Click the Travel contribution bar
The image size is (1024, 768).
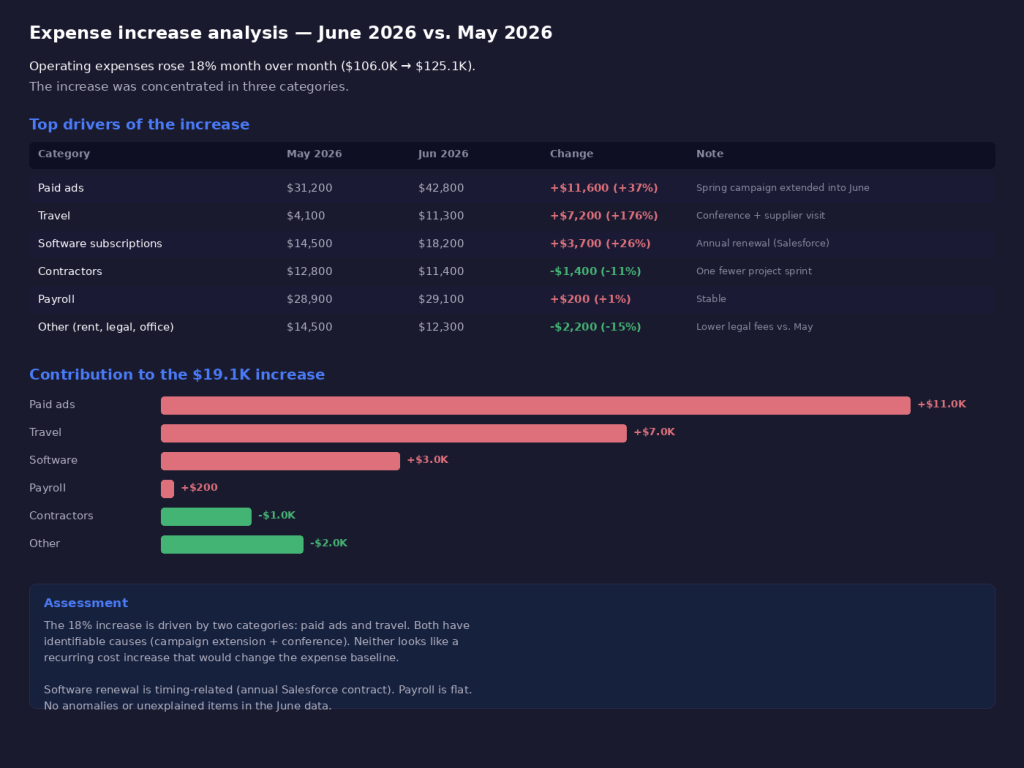[394, 433]
